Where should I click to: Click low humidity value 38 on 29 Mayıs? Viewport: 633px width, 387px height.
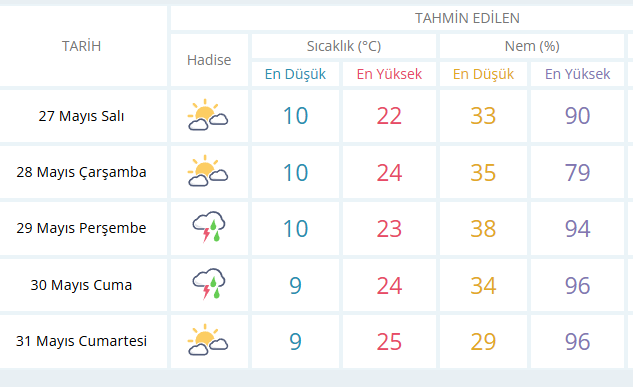pyautogui.click(x=483, y=229)
